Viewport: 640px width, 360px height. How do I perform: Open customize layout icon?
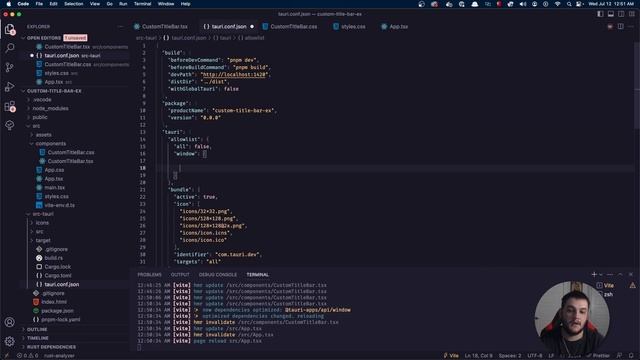(x=631, y=14)
